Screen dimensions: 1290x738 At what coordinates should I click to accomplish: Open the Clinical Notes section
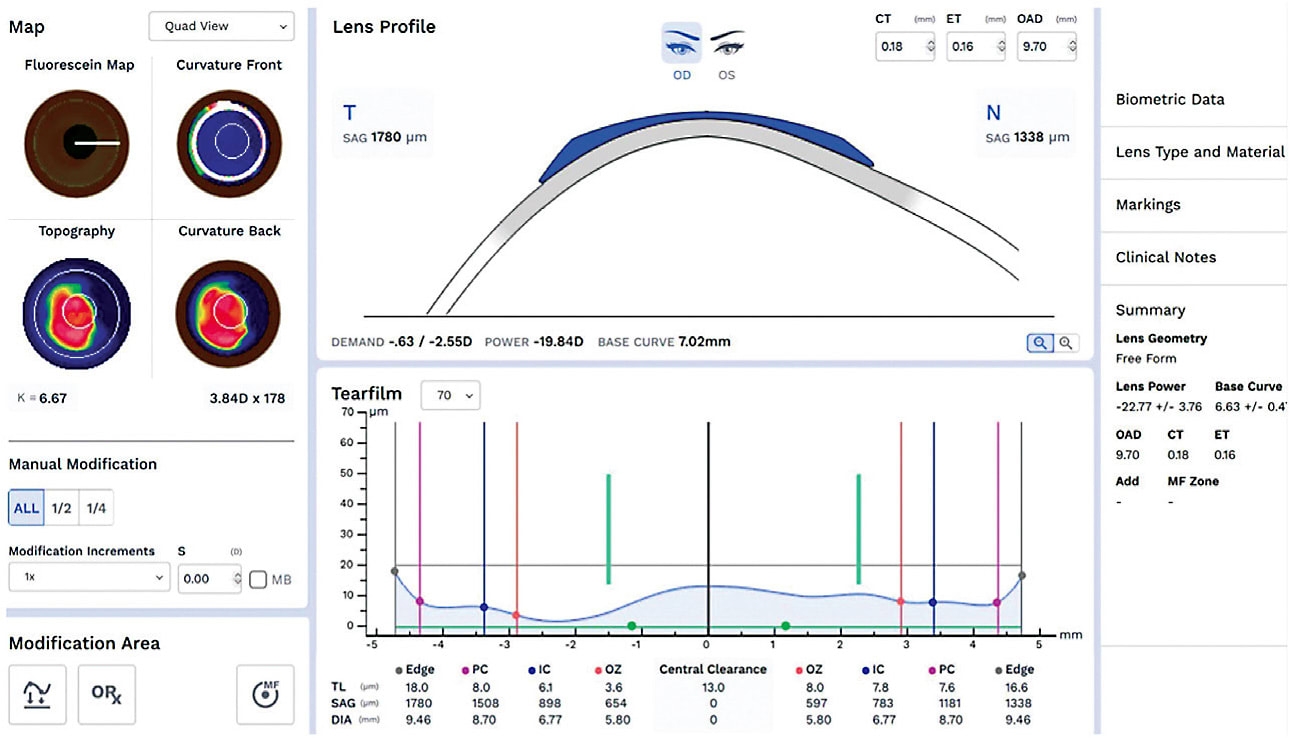click(1166, 257)
